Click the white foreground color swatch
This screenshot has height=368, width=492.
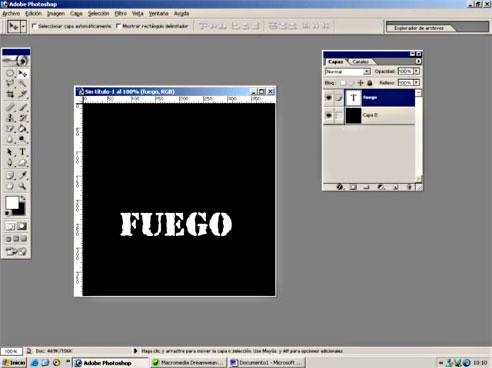pos(11,202)
